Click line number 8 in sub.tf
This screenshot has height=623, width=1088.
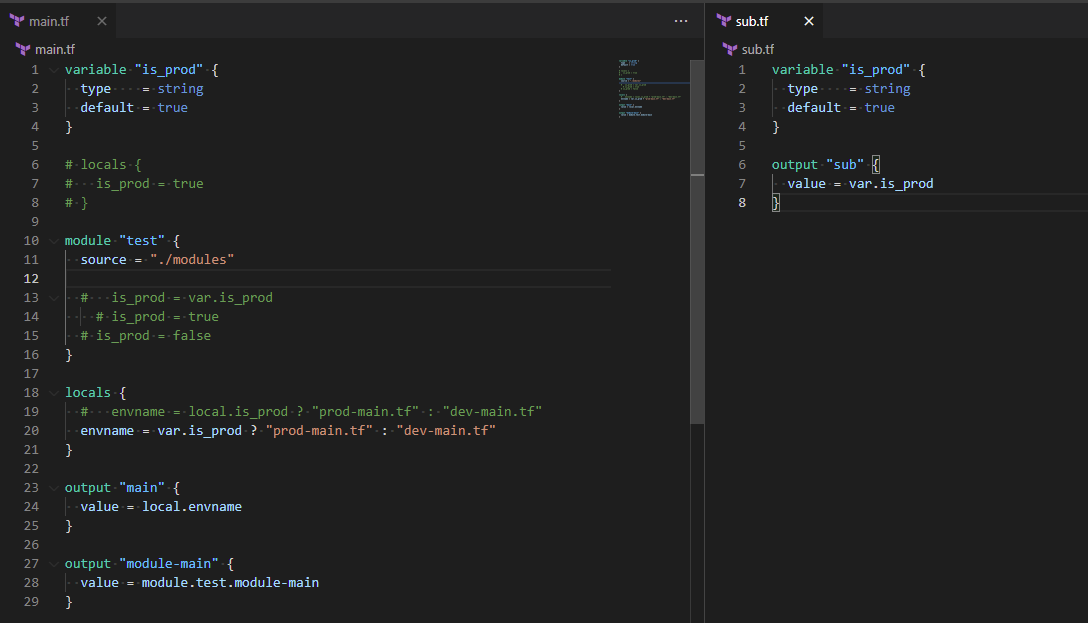[742, 203]
